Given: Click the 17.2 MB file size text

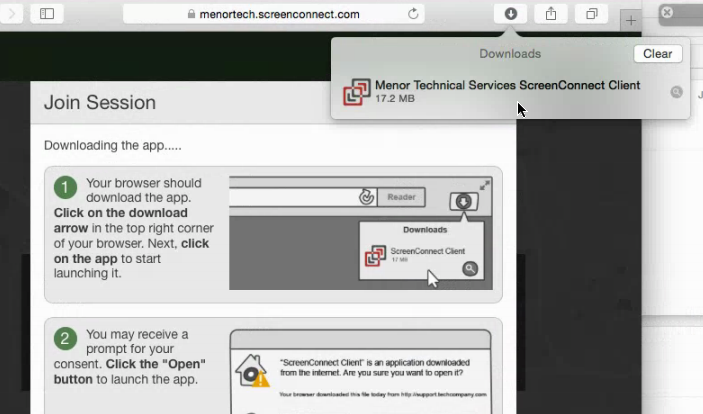Looking at the screenshot, I should 395,99.
